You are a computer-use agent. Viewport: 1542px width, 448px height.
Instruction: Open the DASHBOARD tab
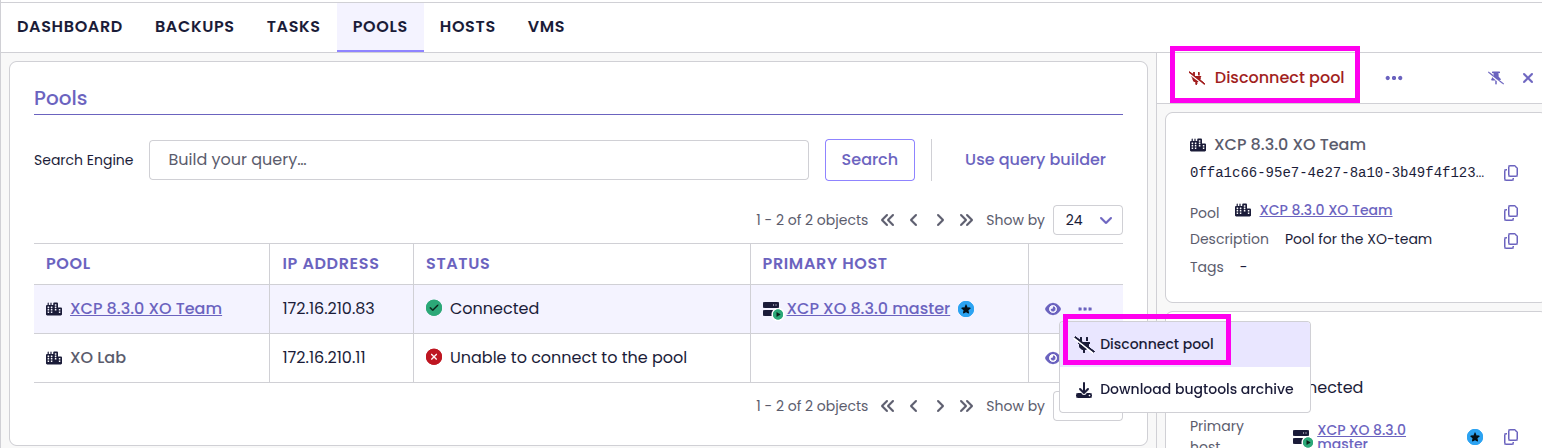70,27
